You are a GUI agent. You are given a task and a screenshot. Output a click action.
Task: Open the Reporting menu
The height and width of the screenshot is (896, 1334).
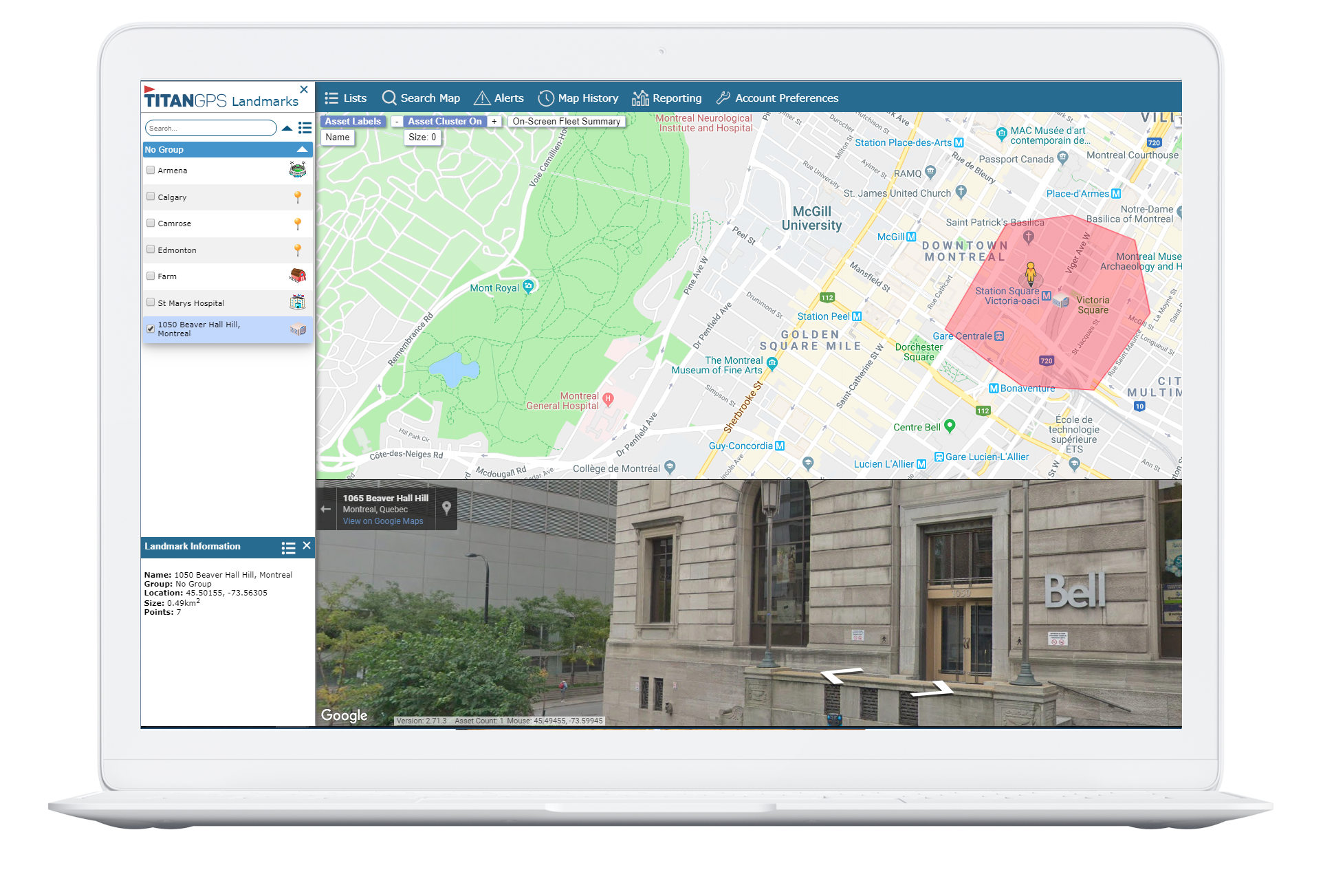pos(667,98)
